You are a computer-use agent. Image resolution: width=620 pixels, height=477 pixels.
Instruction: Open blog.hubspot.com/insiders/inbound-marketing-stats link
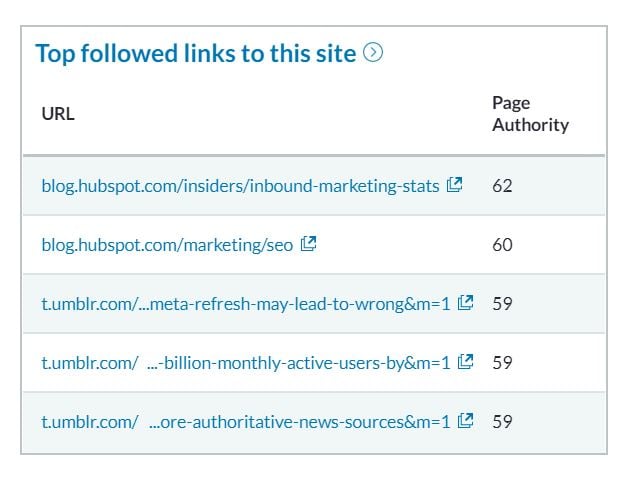click(x=240, y=186)
